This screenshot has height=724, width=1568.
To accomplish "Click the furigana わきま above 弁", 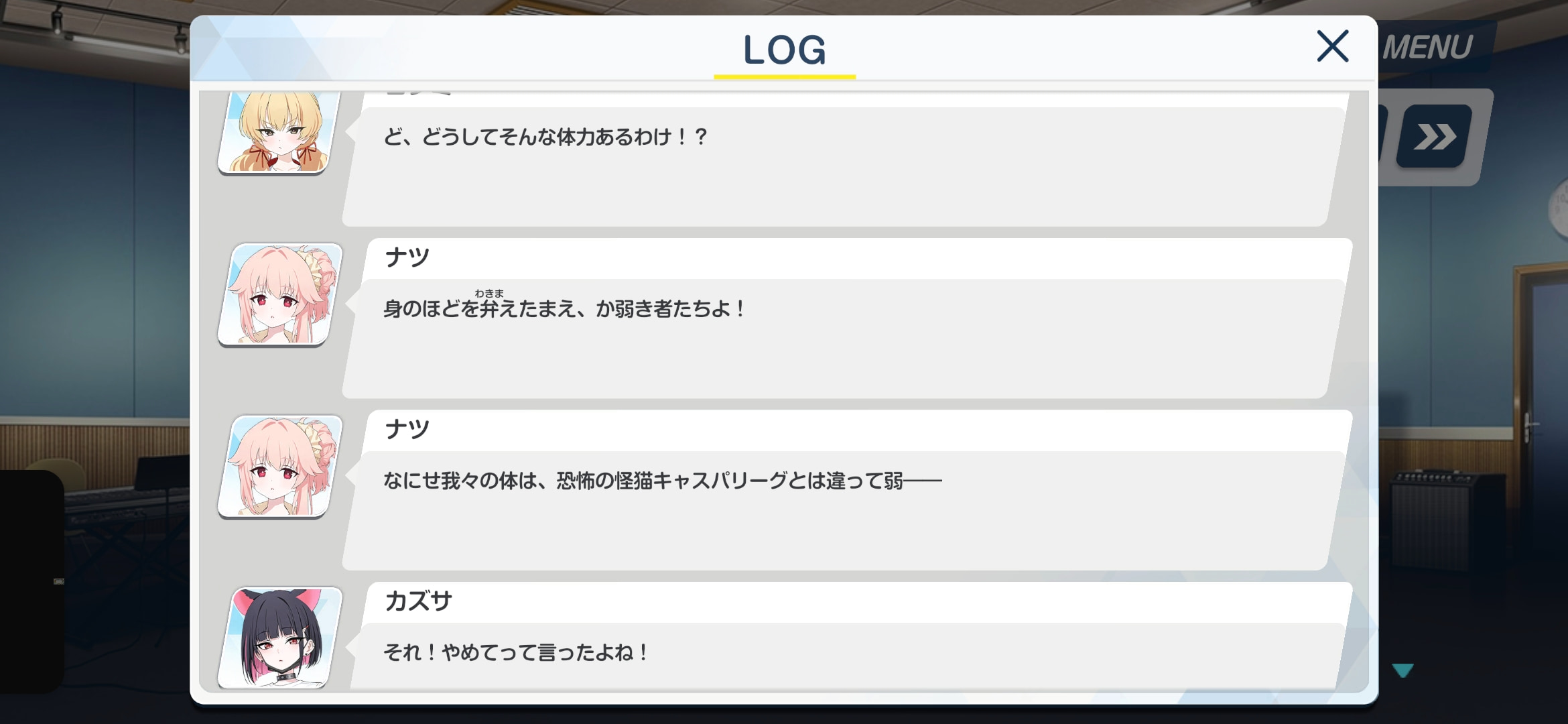I will coord(489,293).
